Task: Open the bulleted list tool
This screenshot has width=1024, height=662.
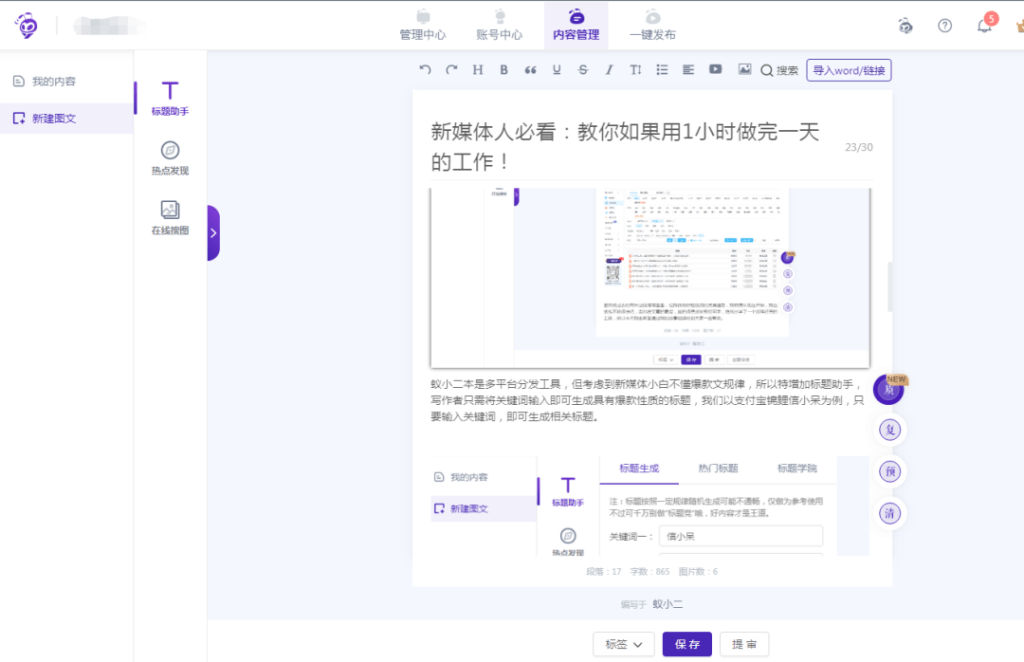Action: (x=662, y=70)
